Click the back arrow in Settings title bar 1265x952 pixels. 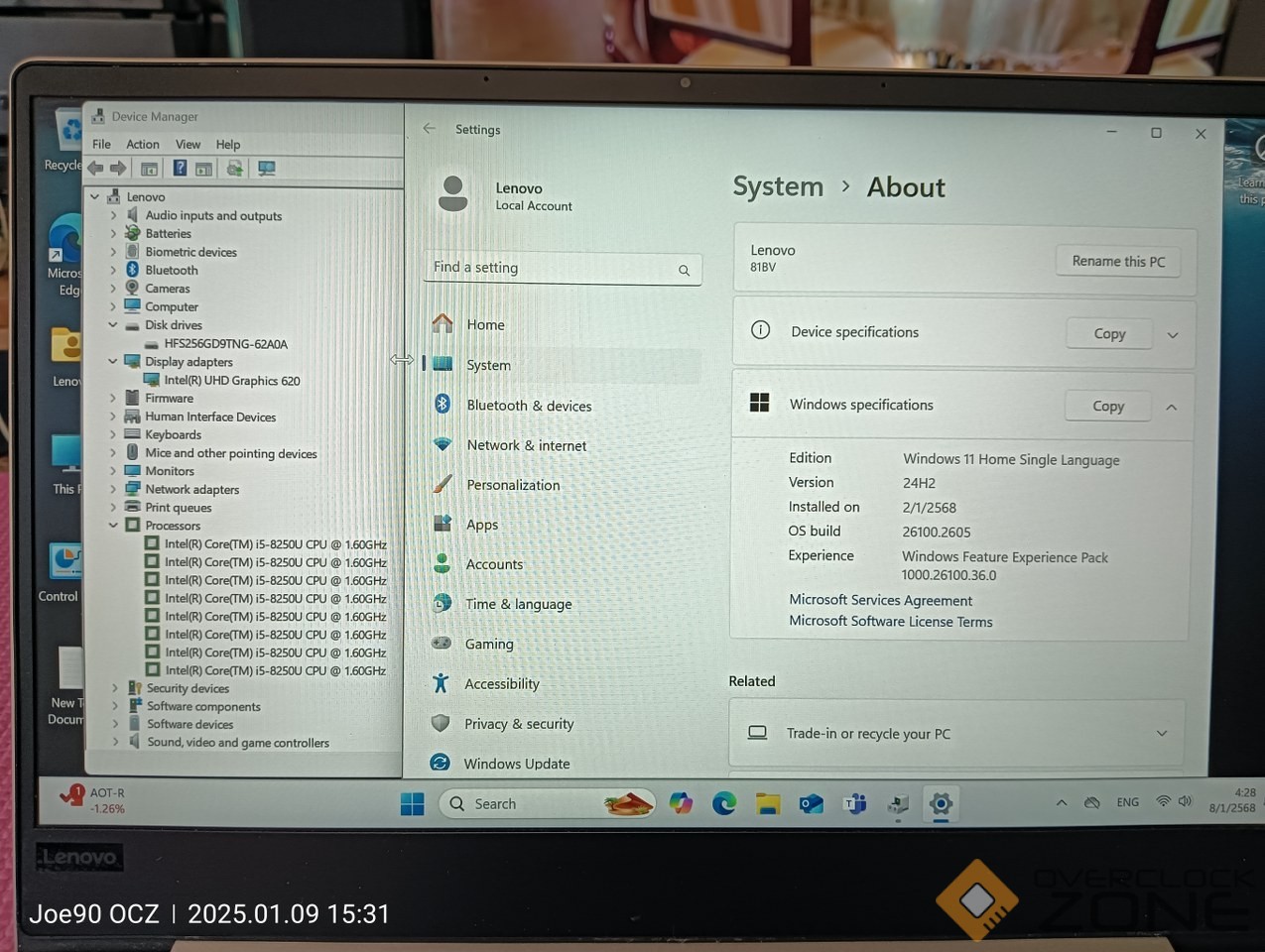point(430,129)
